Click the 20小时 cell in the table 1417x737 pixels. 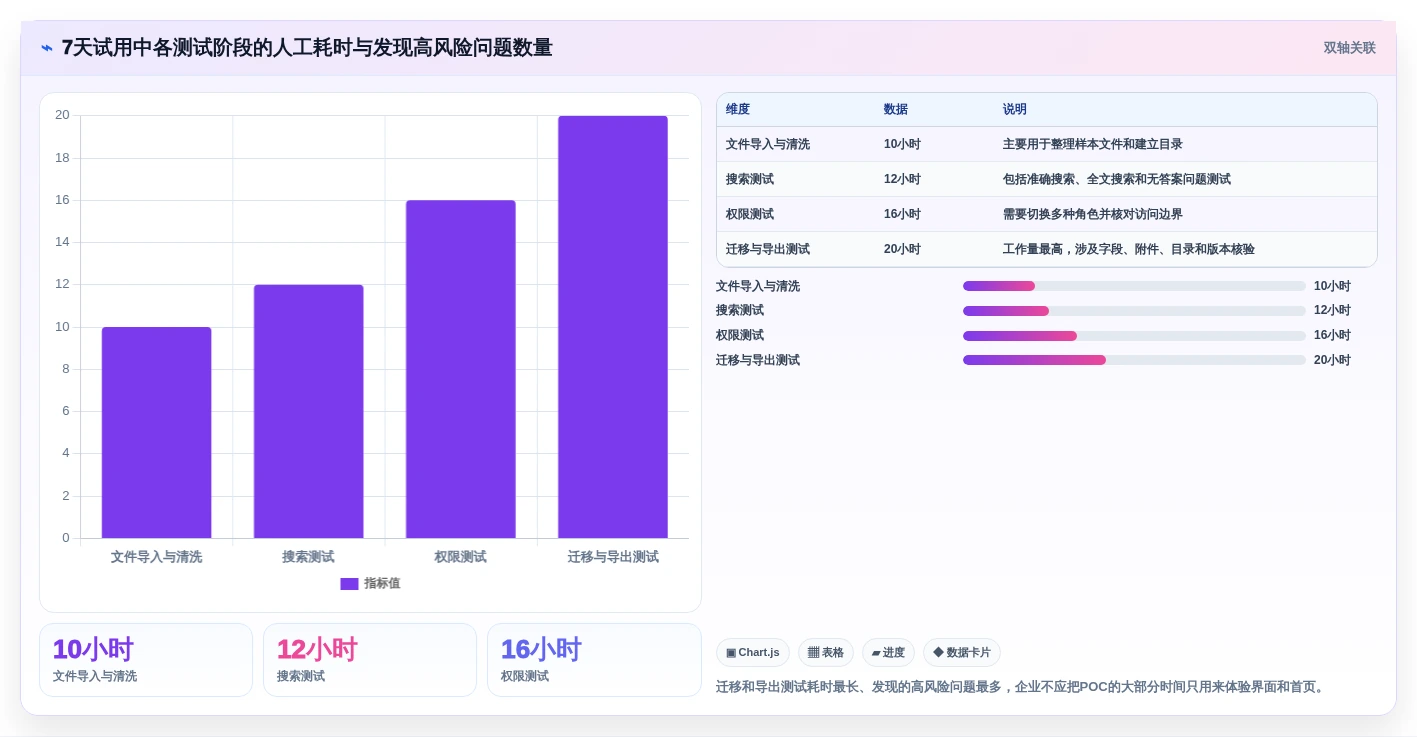902,250
